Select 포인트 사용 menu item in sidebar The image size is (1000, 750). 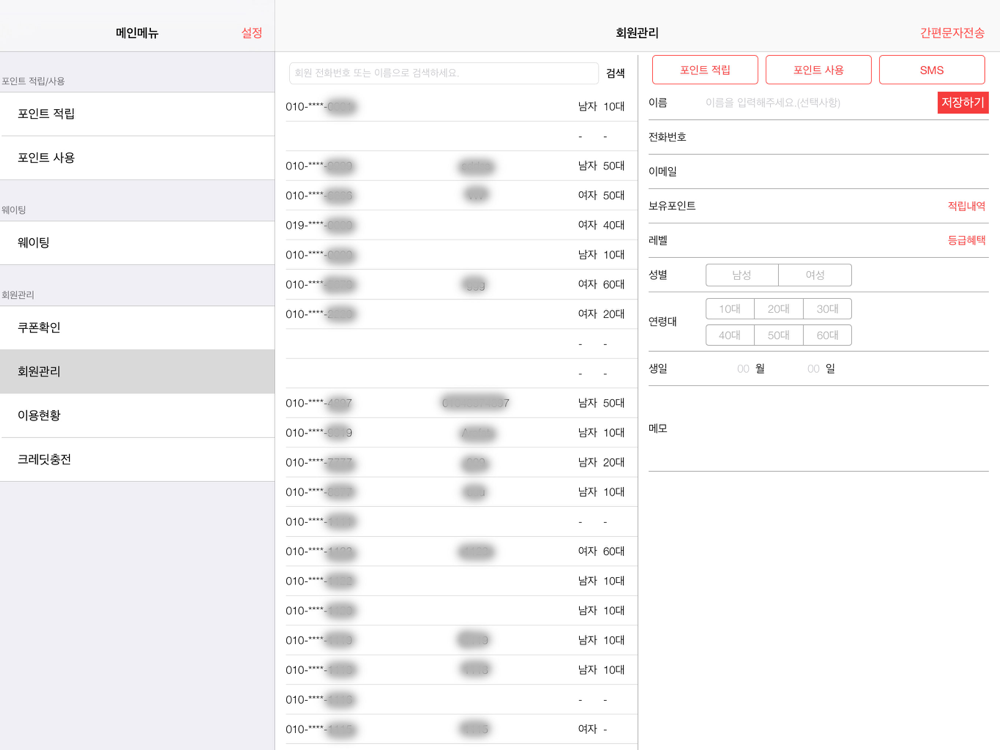(137, 158)
